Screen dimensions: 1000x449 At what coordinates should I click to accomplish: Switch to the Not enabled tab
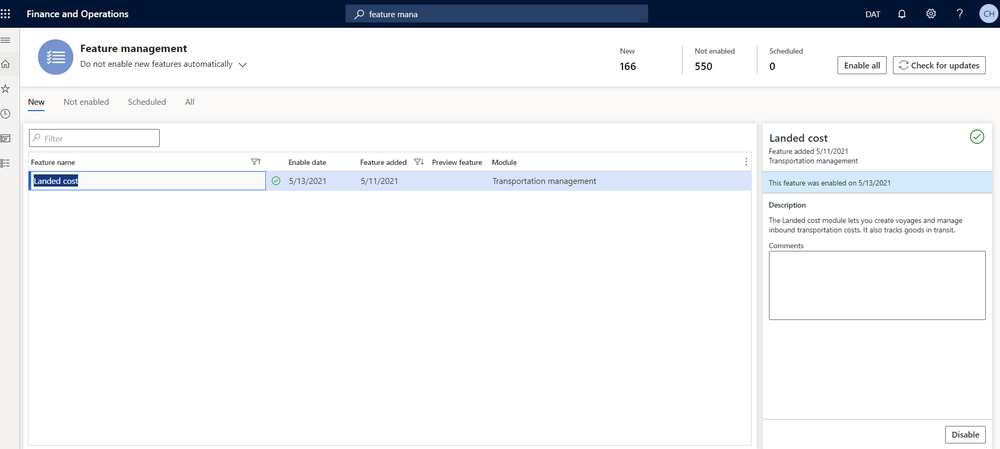pyautogui.click(x=86, y=102)
